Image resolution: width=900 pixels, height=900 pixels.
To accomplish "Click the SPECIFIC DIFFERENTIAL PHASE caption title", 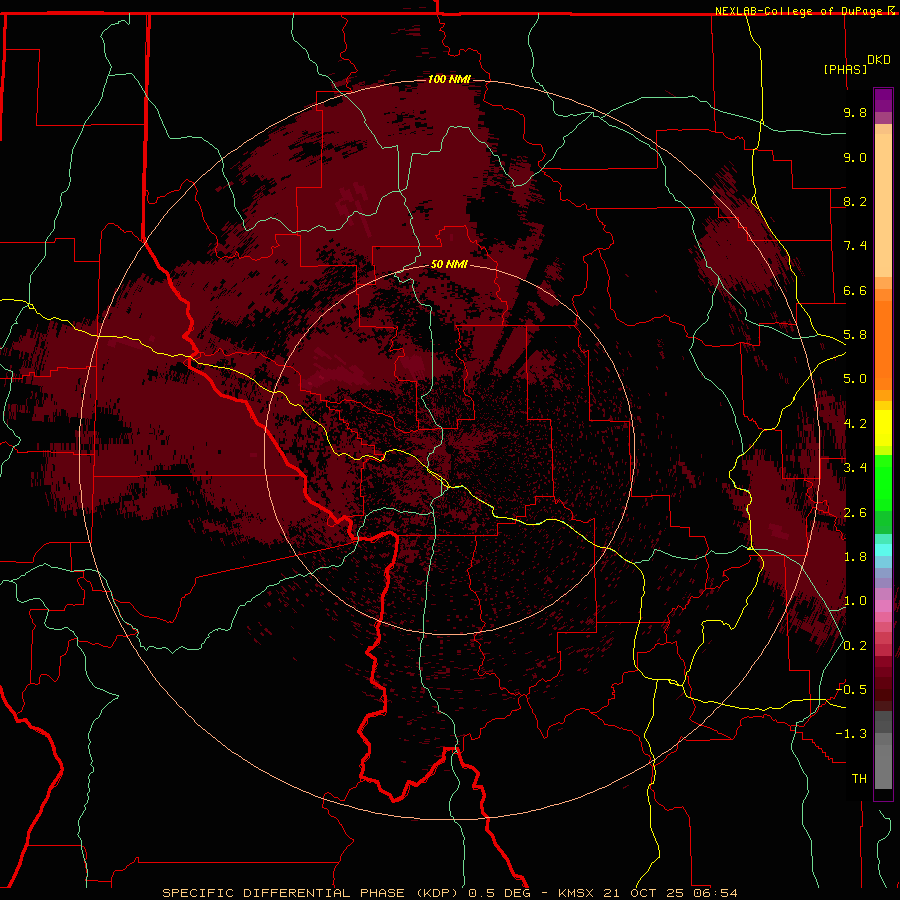I will pos(310,893).
